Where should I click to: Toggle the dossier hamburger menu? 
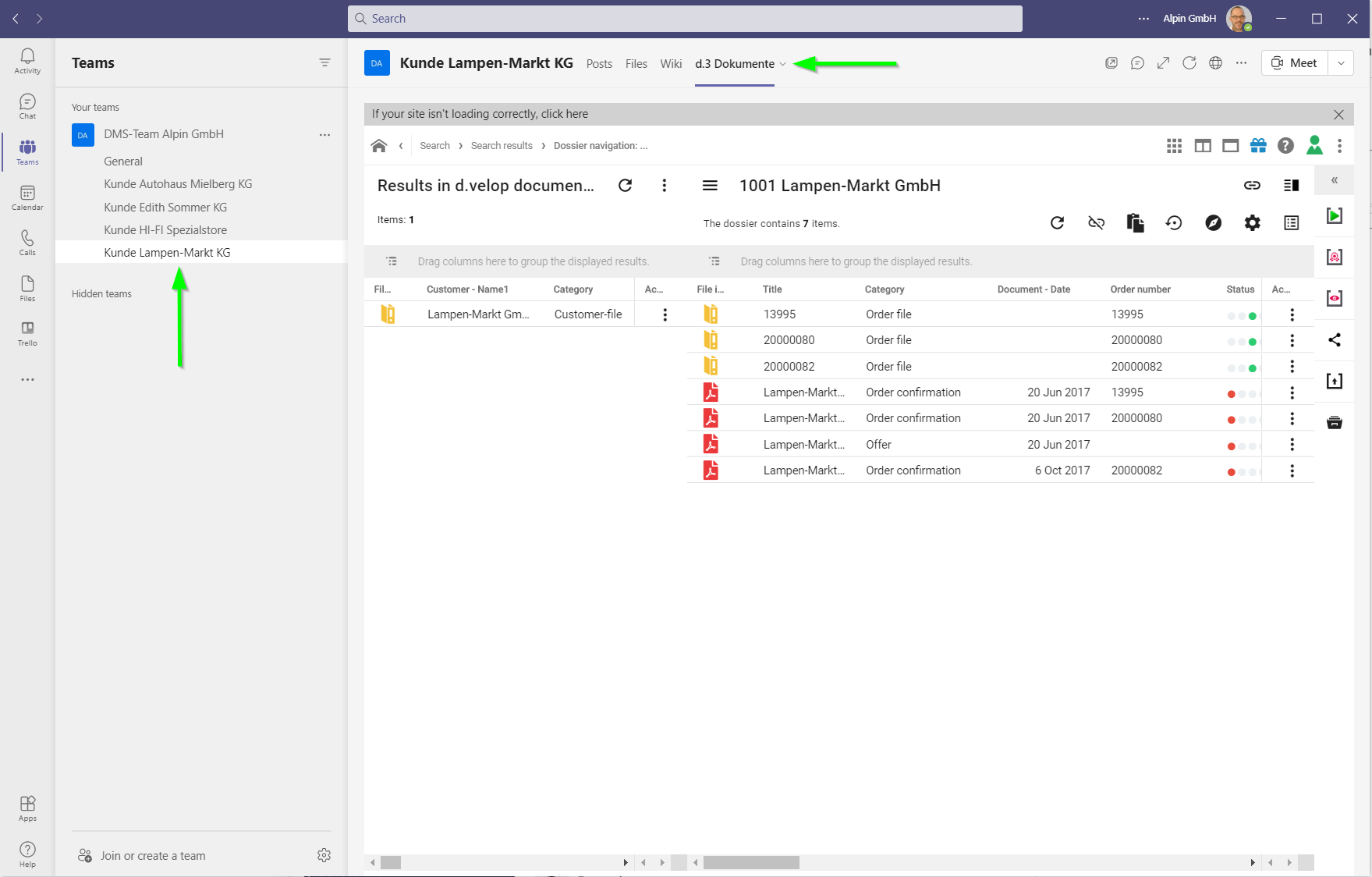coord(710,186)
